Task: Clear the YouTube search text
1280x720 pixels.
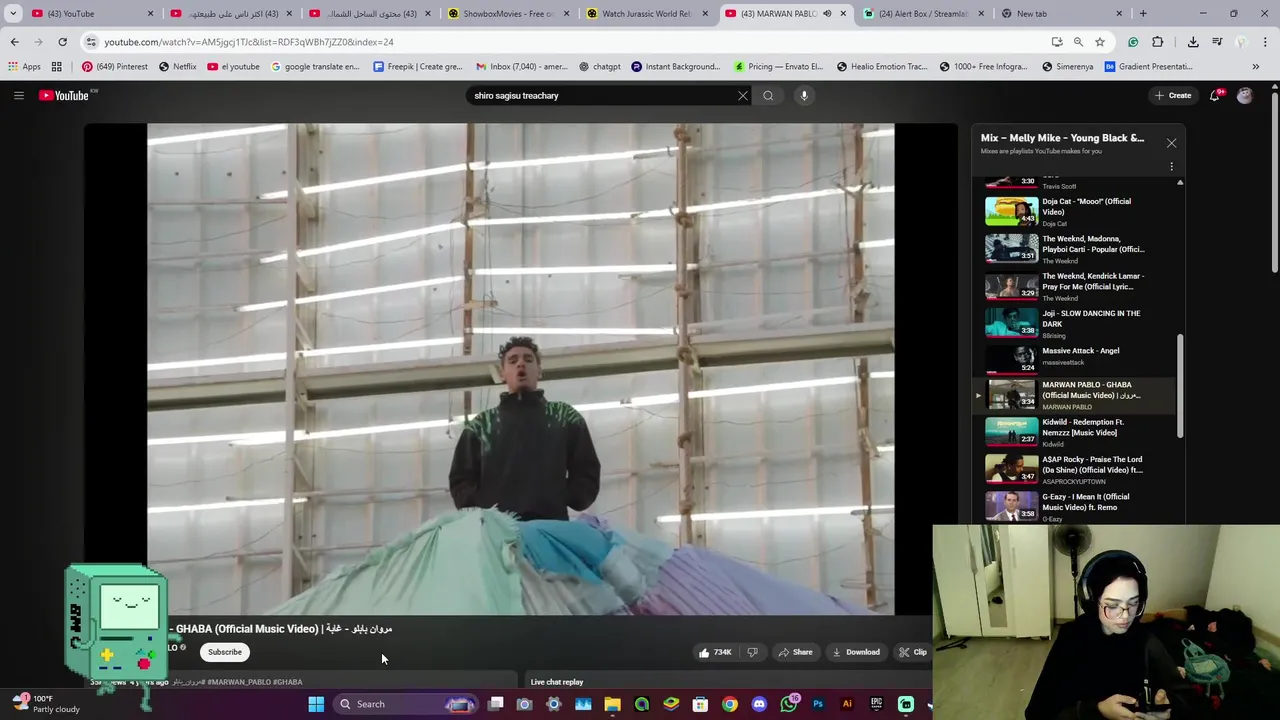Action: 742,96
